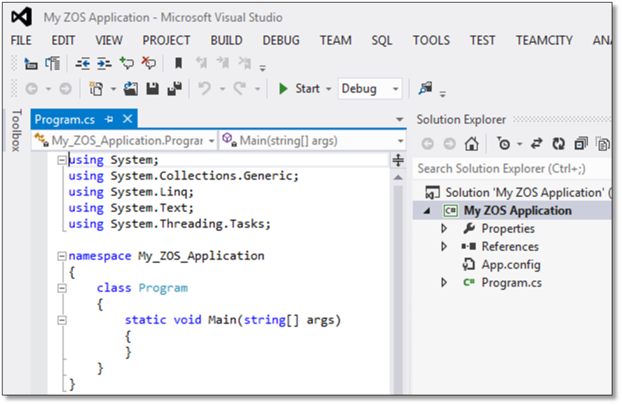Open the Toolbox side tab
622x405 pixels.
click(16, 130)
